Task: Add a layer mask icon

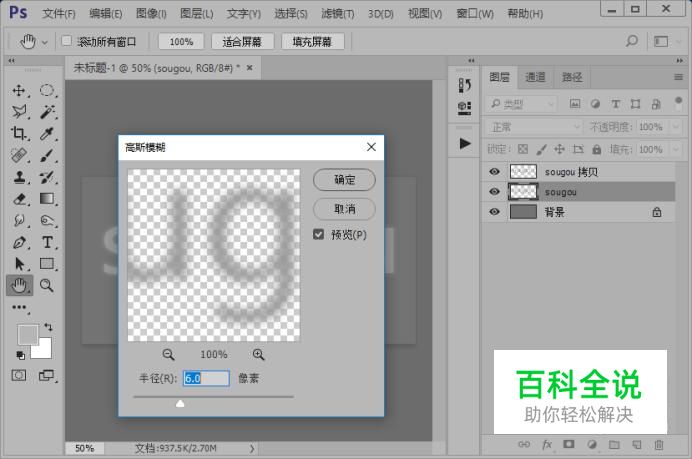Action: 569,444
